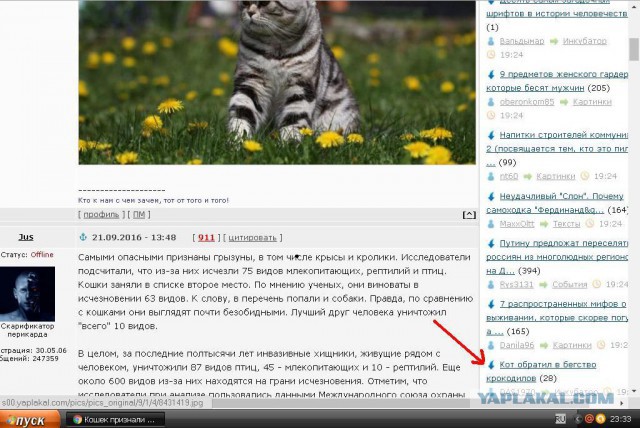Click the Chrome icon in the taskbar
The height and width of the screenshot is (428, 640).
pos(77,419)
